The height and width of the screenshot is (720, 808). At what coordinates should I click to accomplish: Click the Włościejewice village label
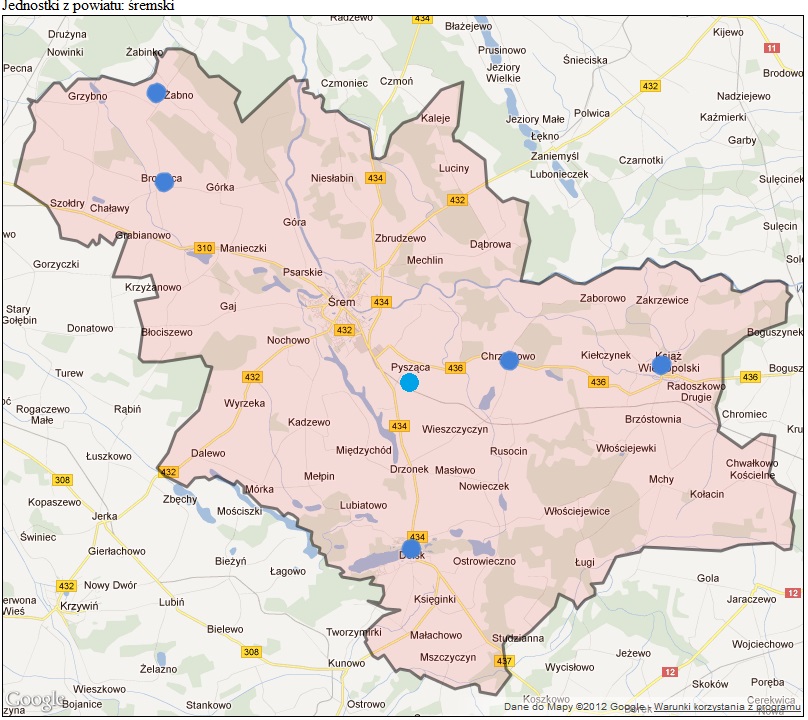[x=577, y=511]
